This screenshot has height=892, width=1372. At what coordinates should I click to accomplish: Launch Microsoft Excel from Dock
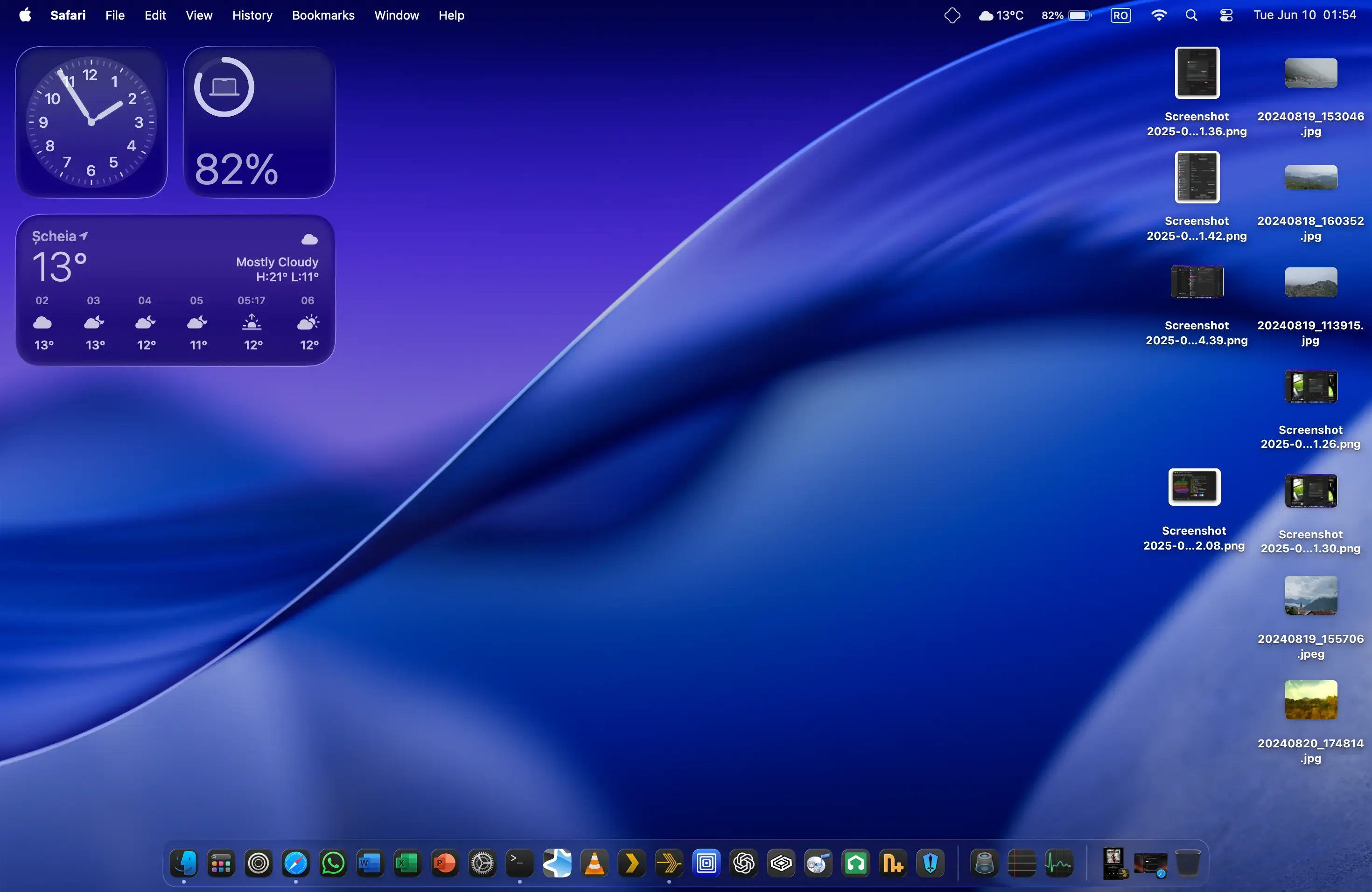(407, 863)
